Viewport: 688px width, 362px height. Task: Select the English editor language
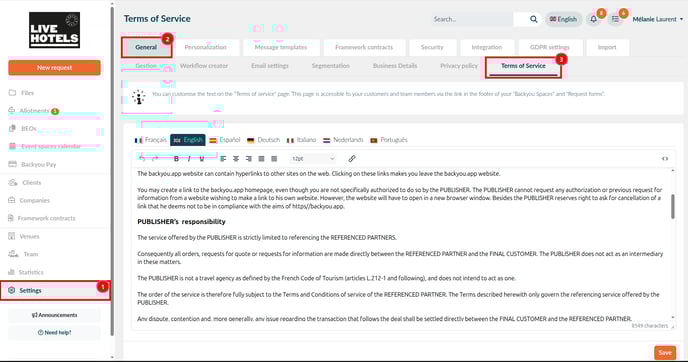[x=188, y=140]
